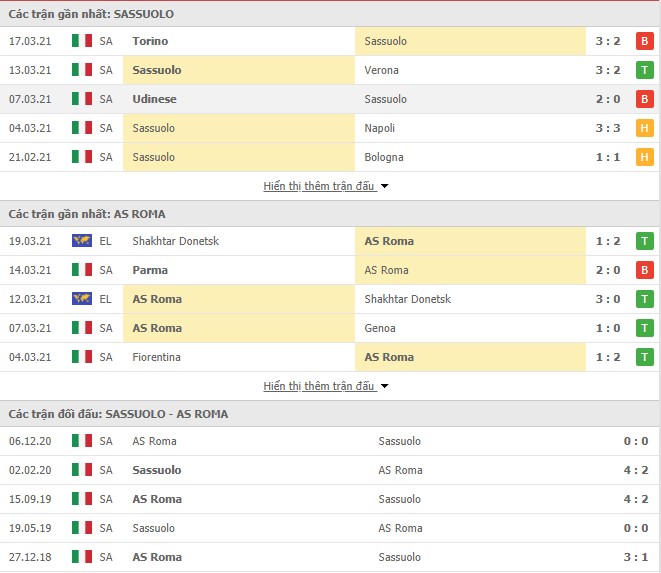Screen dimensions: 661x573
Task: Click the 4 : 2 score on 02.02.20 row
Action: click(x=636, y=470)
